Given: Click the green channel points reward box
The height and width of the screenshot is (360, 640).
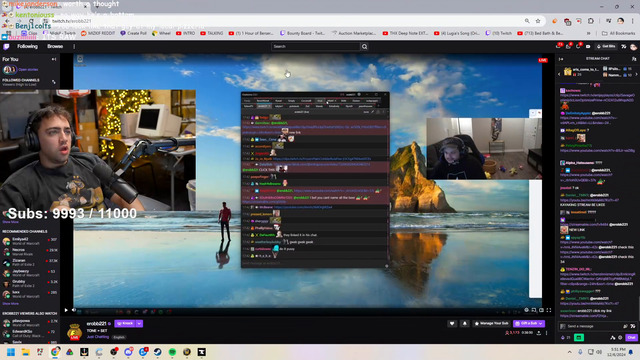Looking at the screenshot, I should (579, 338).
